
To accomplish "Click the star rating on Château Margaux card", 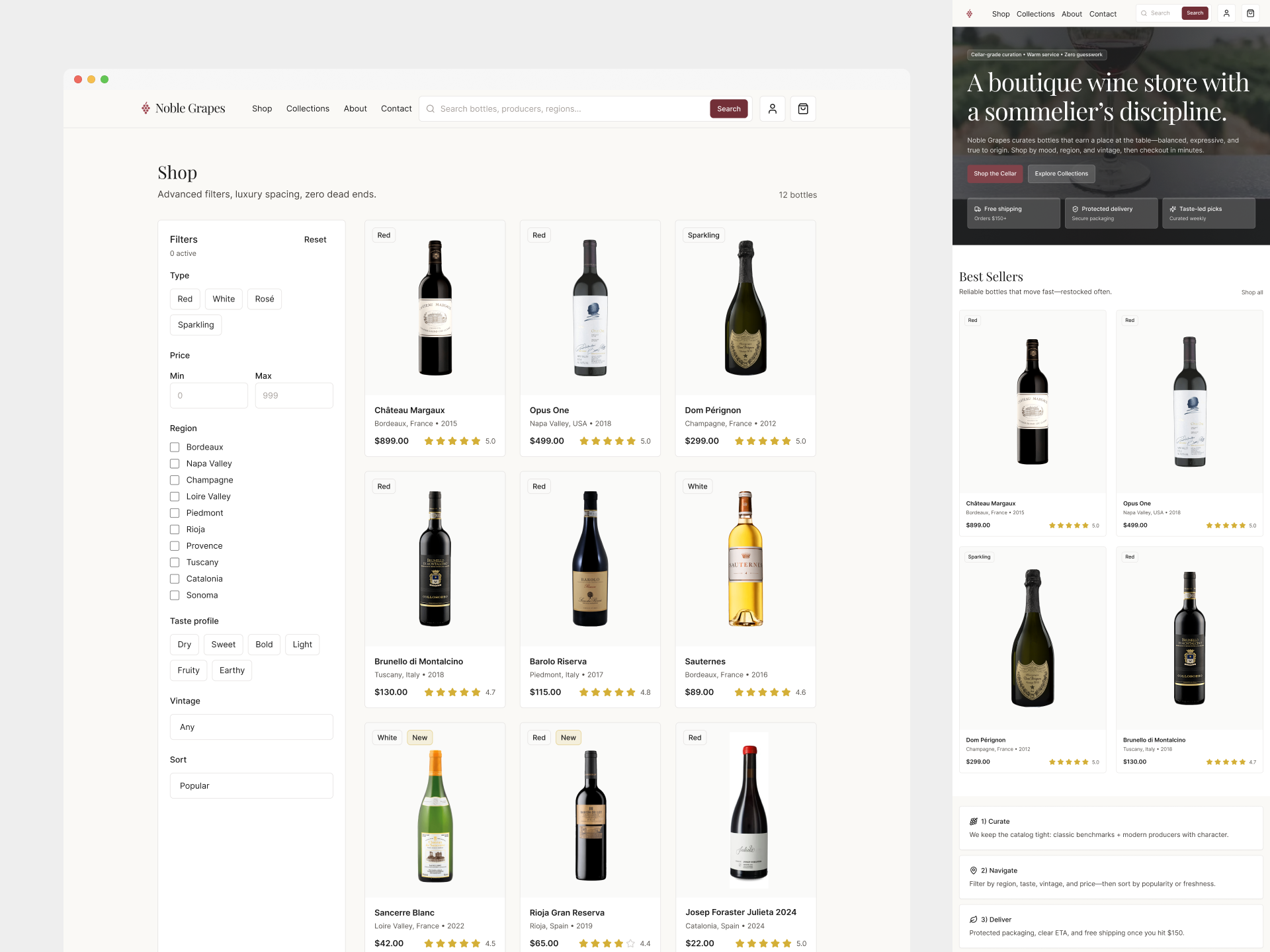I will tap(452, 441).
